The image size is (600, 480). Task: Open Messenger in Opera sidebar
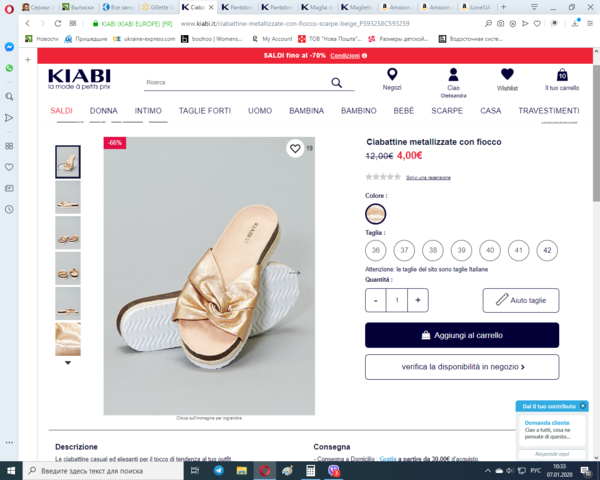pyautogui.click(x=9, y=47)
